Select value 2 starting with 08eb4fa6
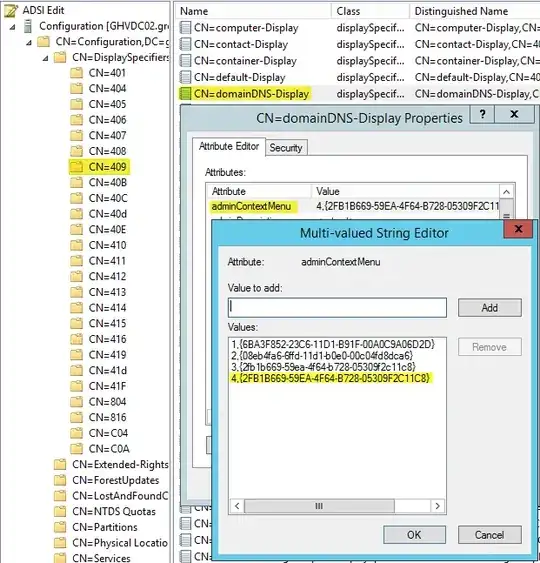540x563 pixels. [x=322, y=356]
